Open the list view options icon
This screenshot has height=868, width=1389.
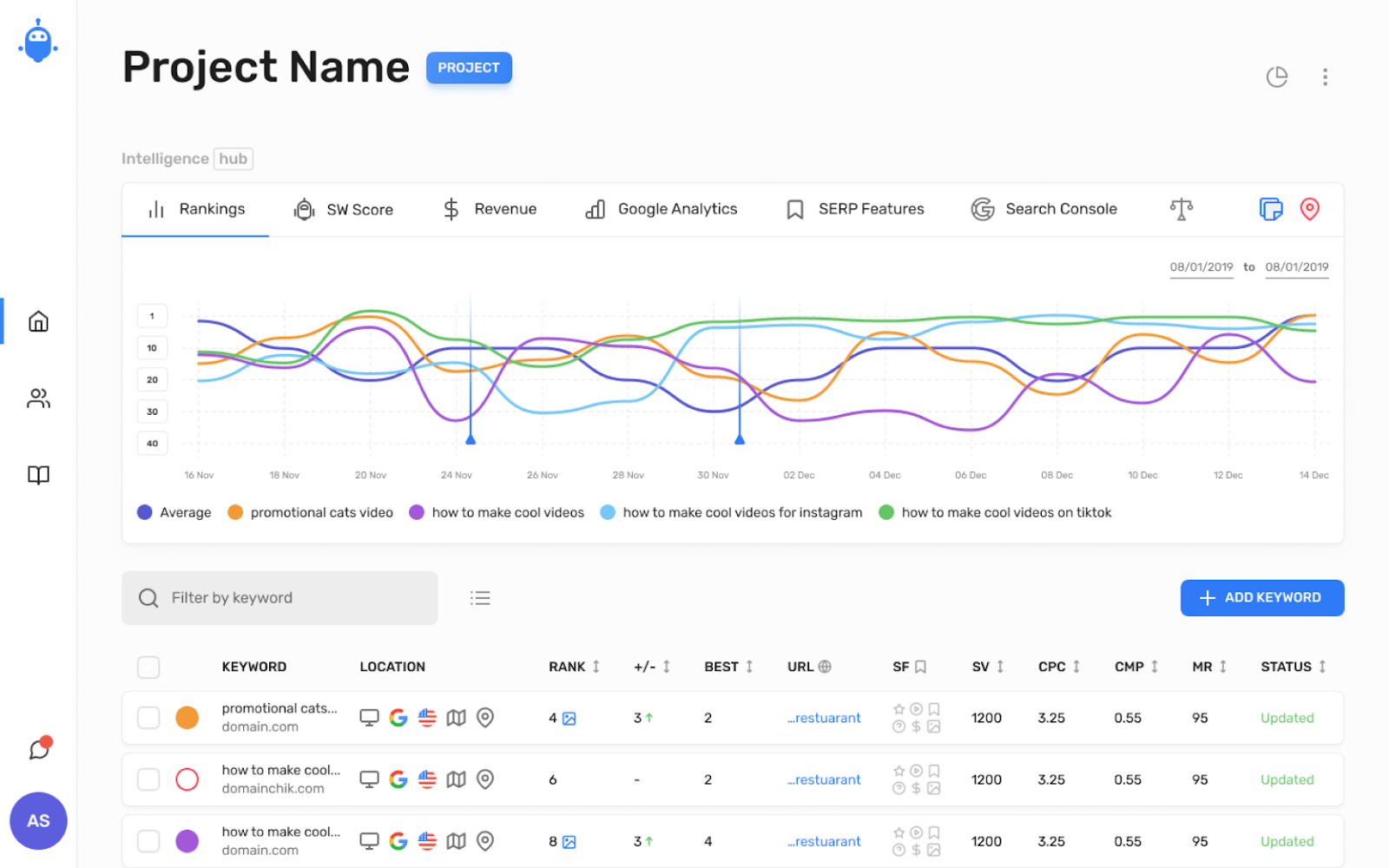pyautogui.click(x=480, y=598)
